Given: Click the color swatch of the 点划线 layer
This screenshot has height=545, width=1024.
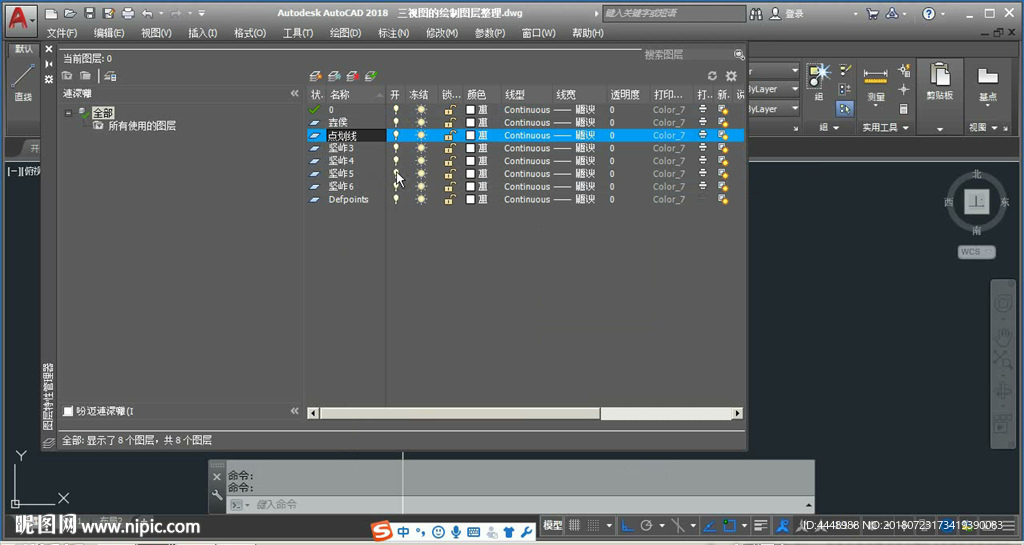Looking at the screenshot, I should (x=470, y=135).
